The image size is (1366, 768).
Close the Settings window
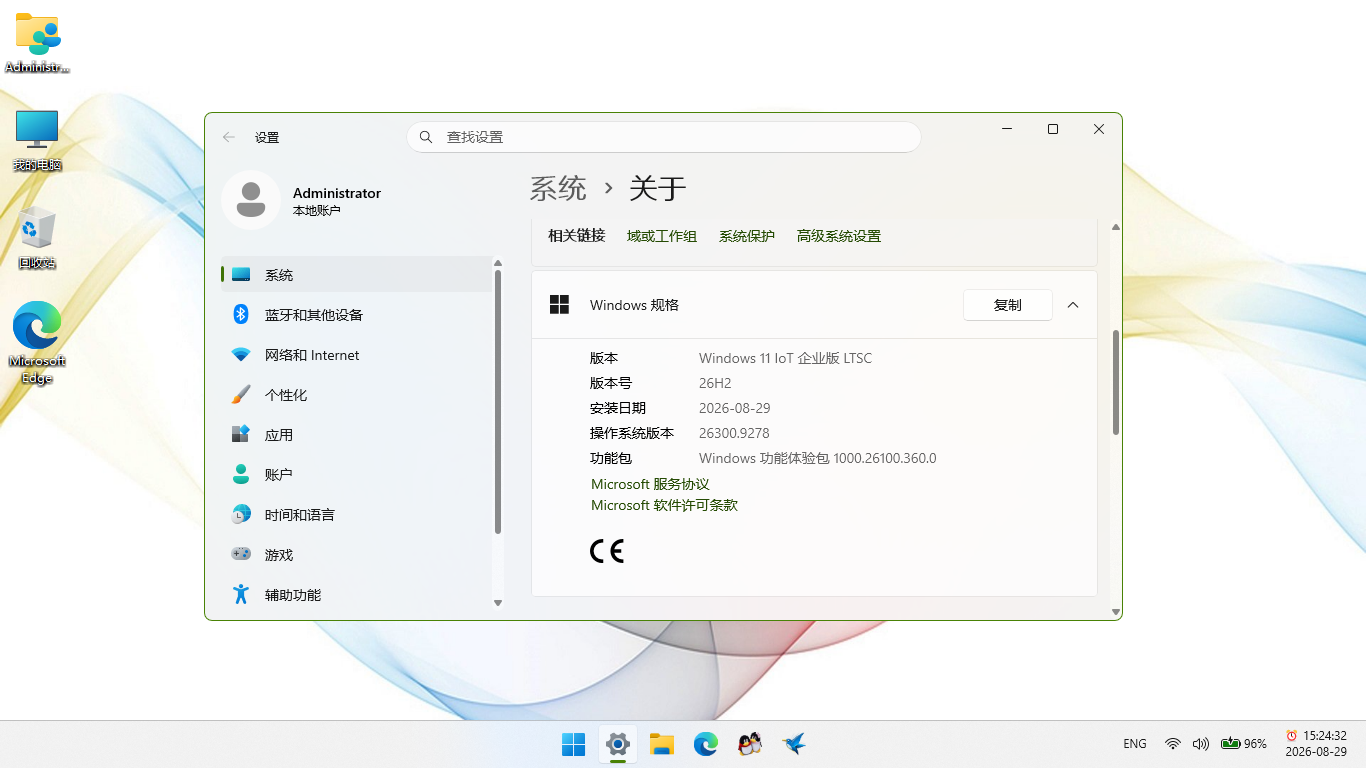pos(1099,129)
